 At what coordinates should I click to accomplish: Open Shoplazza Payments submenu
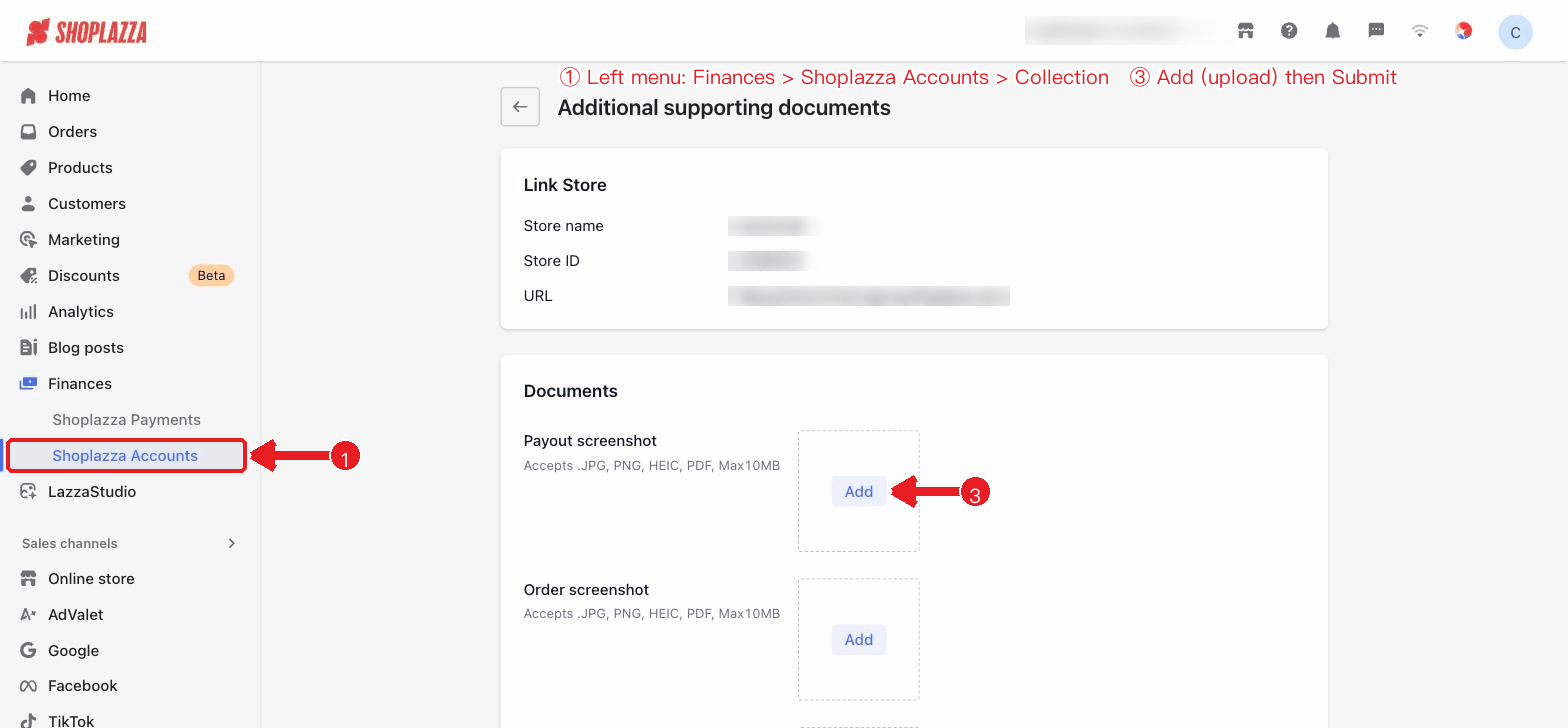(x=127, y=420)
